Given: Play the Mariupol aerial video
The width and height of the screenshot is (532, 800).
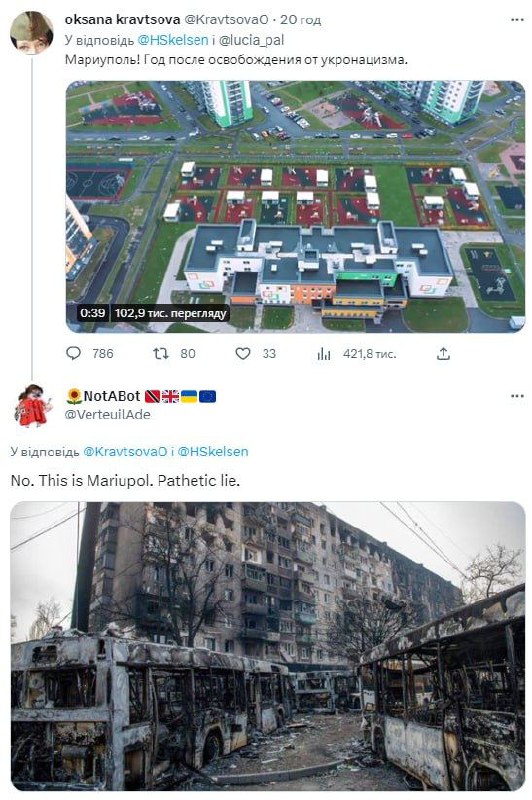Looking at the screenshot, I should pyautogui.click(x=295, y=207).
